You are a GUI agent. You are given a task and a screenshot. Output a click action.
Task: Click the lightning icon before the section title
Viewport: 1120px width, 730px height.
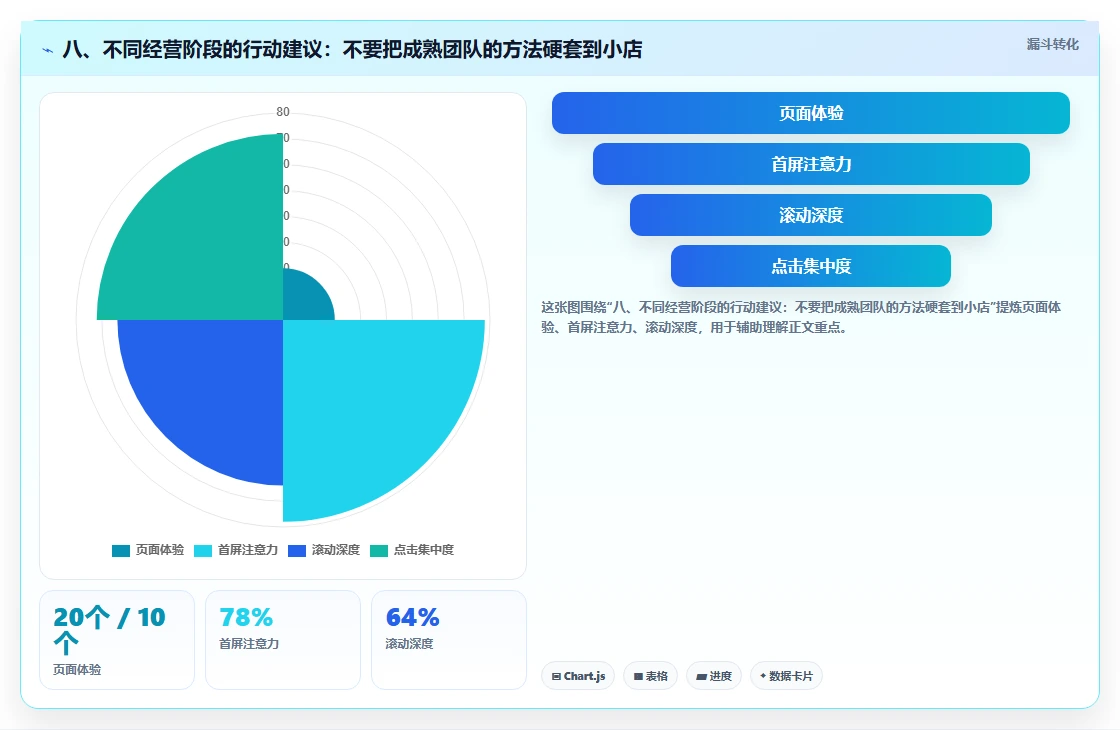(x=48, y=50)
